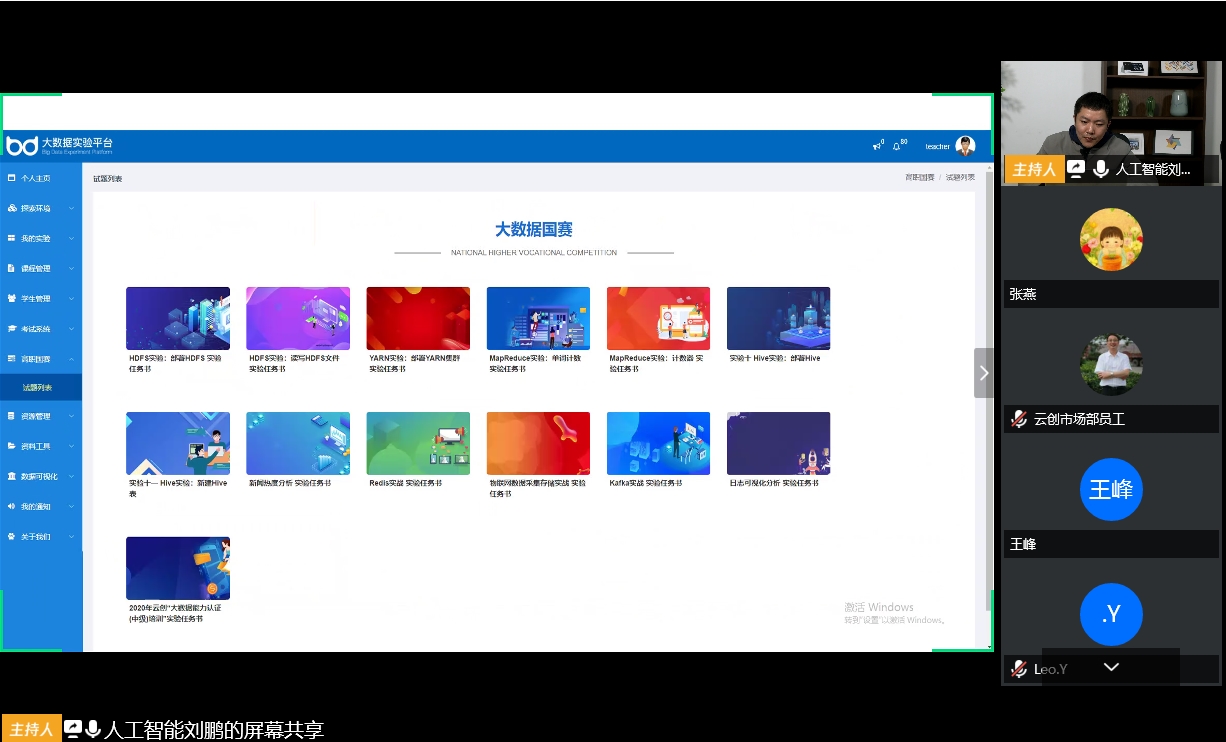Expand the 课程管理 menu chevron
The height and width of the screenshot is (742, 1226).
pyautogui.click(x=71, y=269)
